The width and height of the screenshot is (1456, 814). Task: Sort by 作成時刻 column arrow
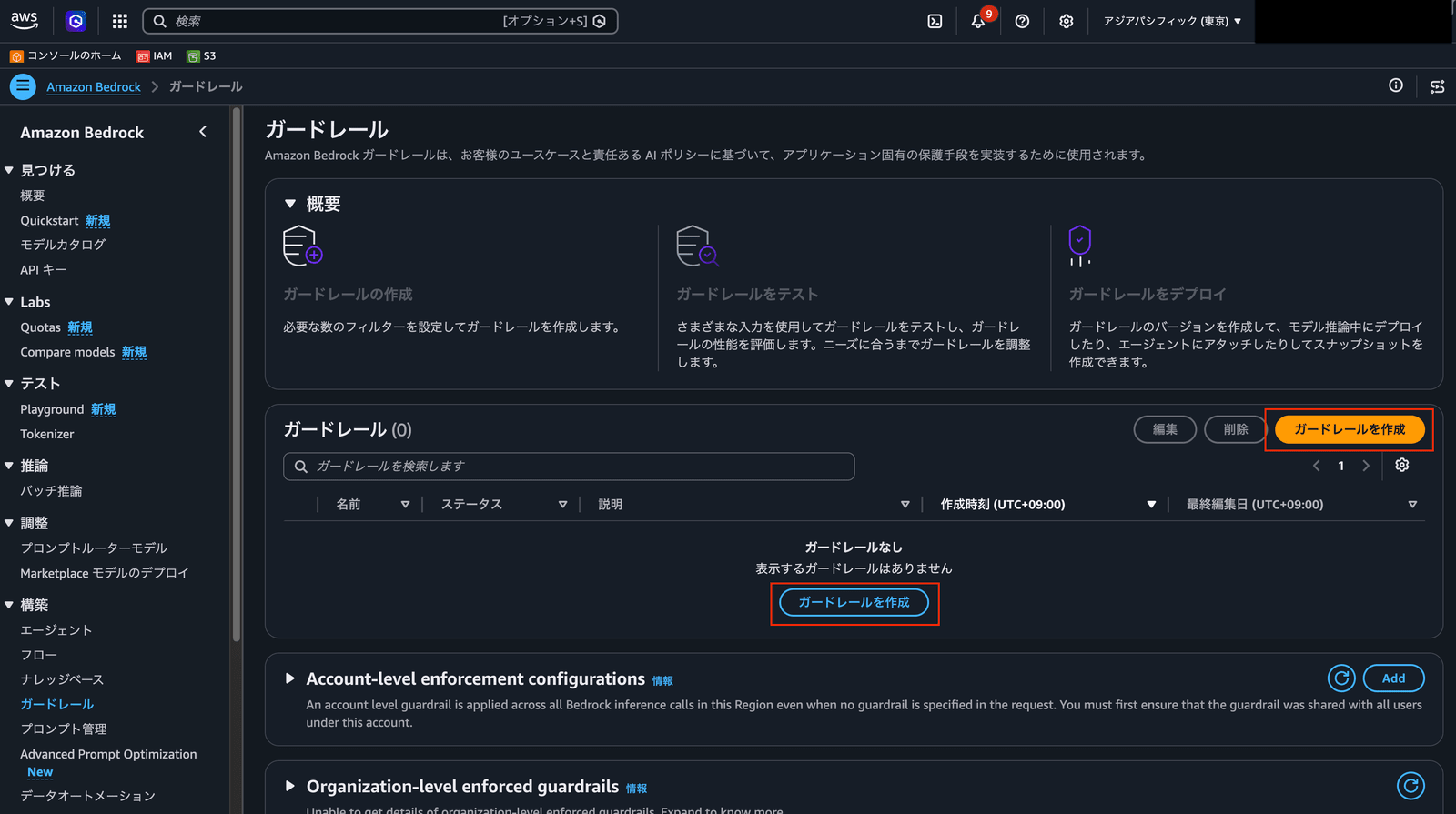(1151, 505)
